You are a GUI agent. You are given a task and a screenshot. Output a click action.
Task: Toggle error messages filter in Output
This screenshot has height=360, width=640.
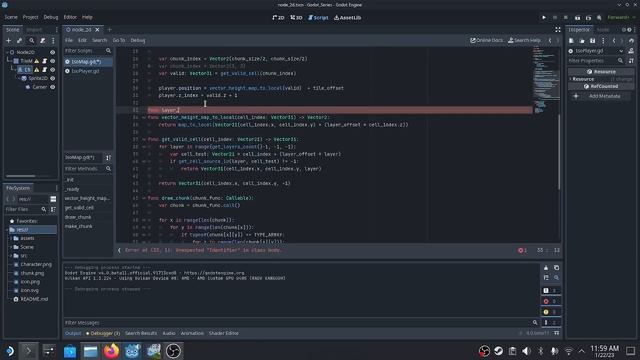click(x=551, y=301)
